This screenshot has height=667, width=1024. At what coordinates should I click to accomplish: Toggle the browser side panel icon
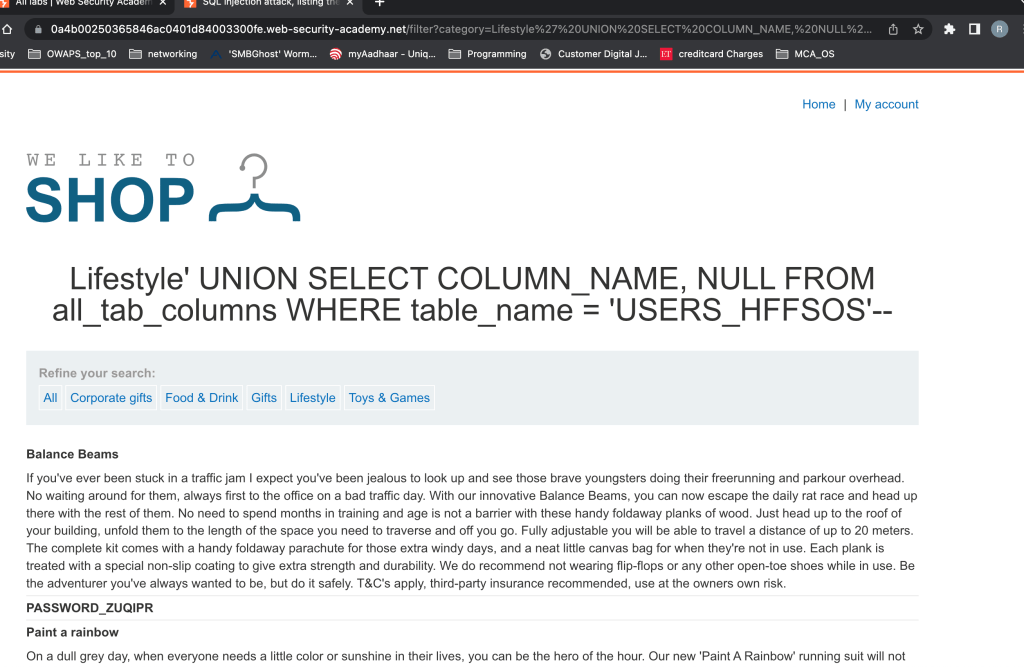tap(974, 29)
